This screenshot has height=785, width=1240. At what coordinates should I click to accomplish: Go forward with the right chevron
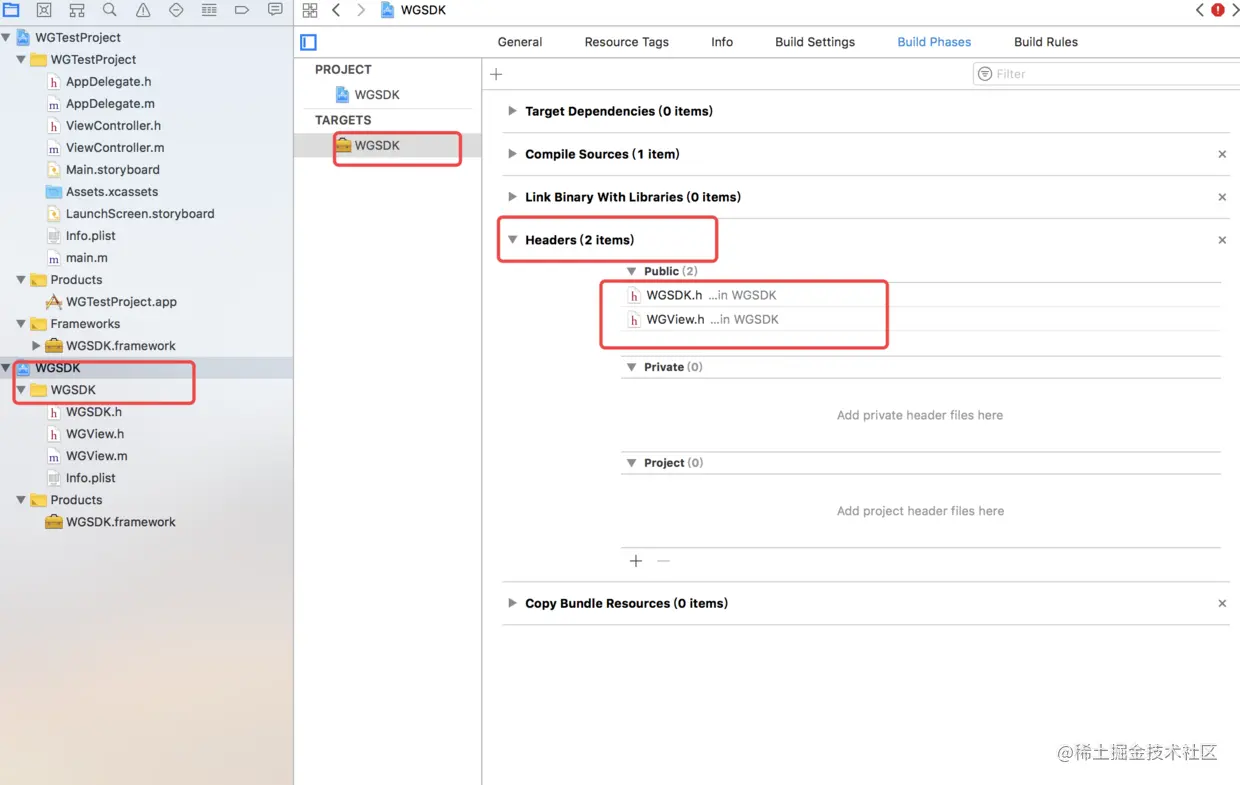361,10
